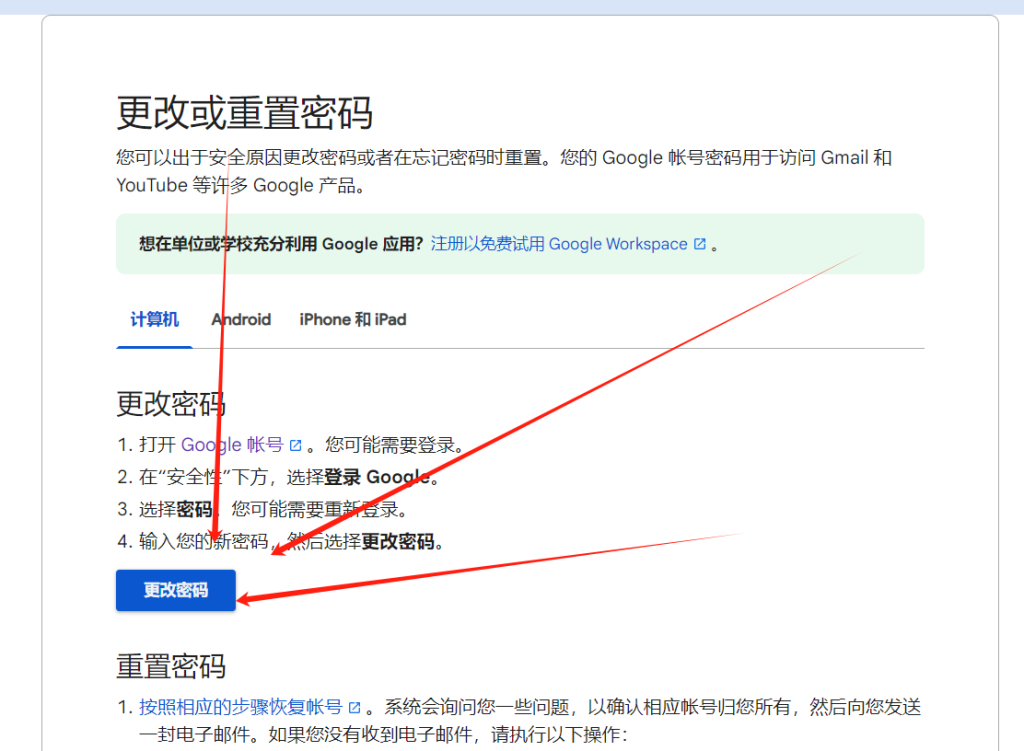Viewport: 1024px width, 751px height.
Task: Switch to the 计算机 tab
Action: (154, 320)
